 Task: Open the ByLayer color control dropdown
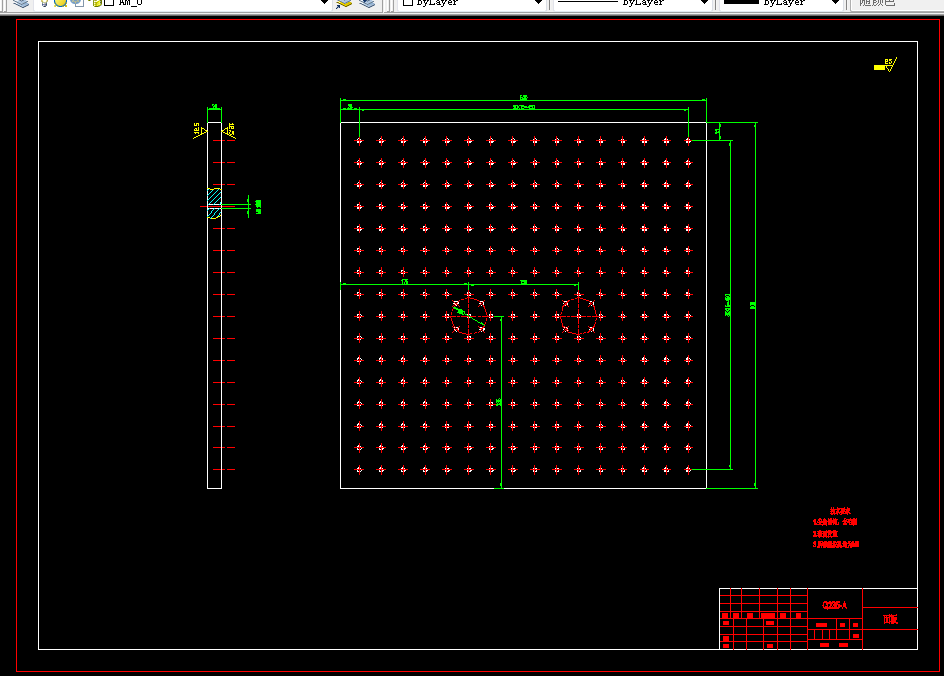point(538,2)
